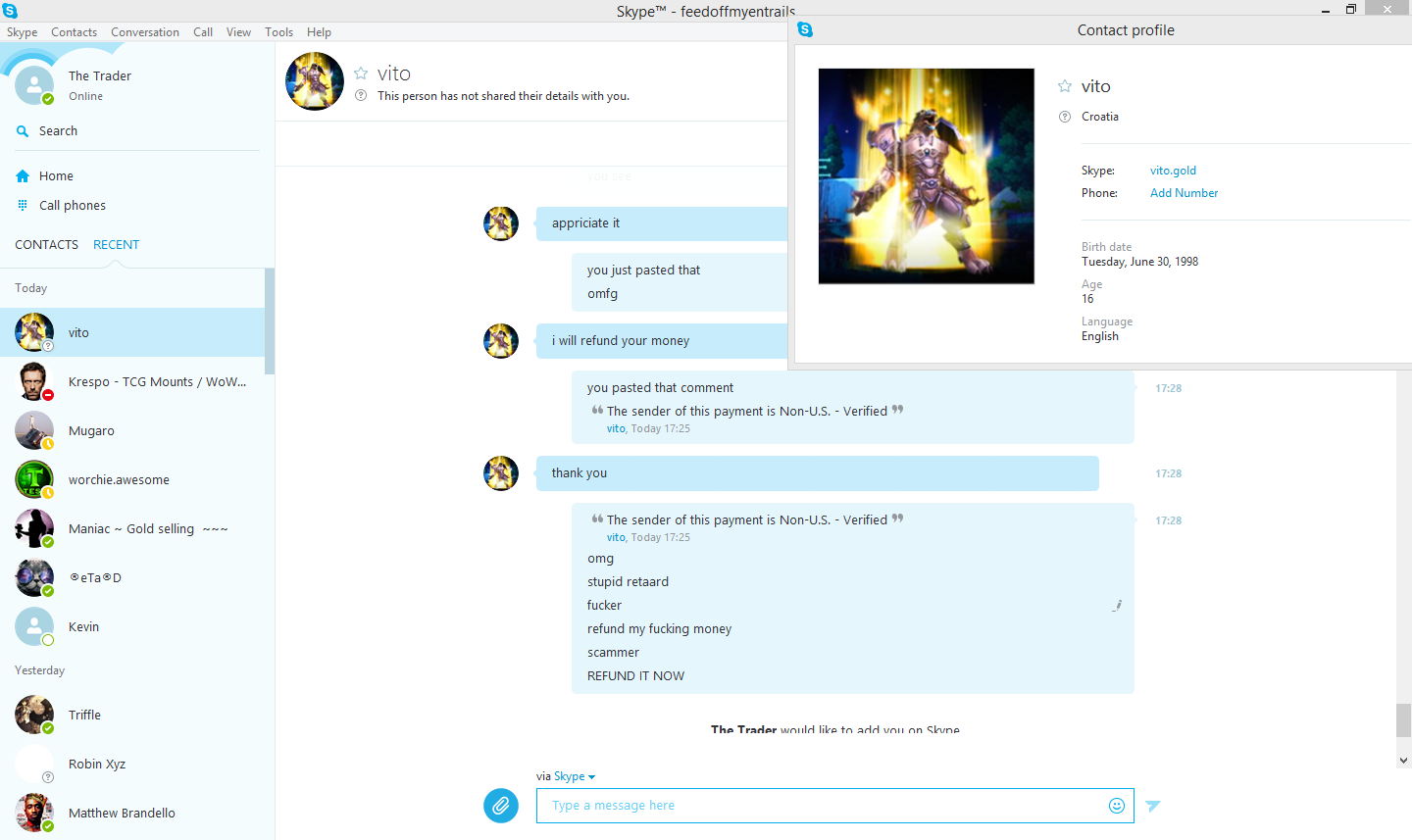Image resolution: width=1412 pixels, height=840 pixels.
Task: Open the Help menu
Action: pos(319,32)
